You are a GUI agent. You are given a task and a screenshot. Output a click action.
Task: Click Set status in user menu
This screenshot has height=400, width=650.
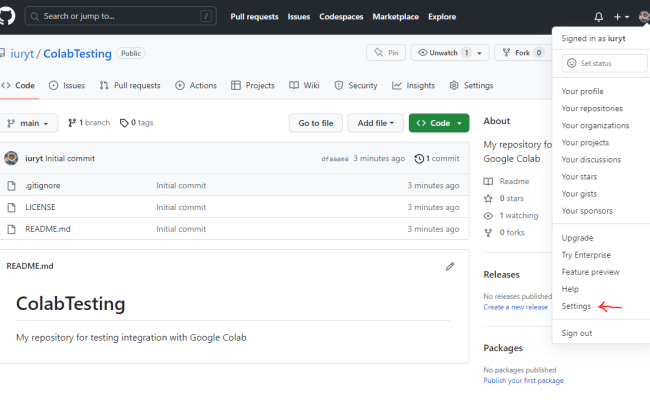tap(604, 63)
